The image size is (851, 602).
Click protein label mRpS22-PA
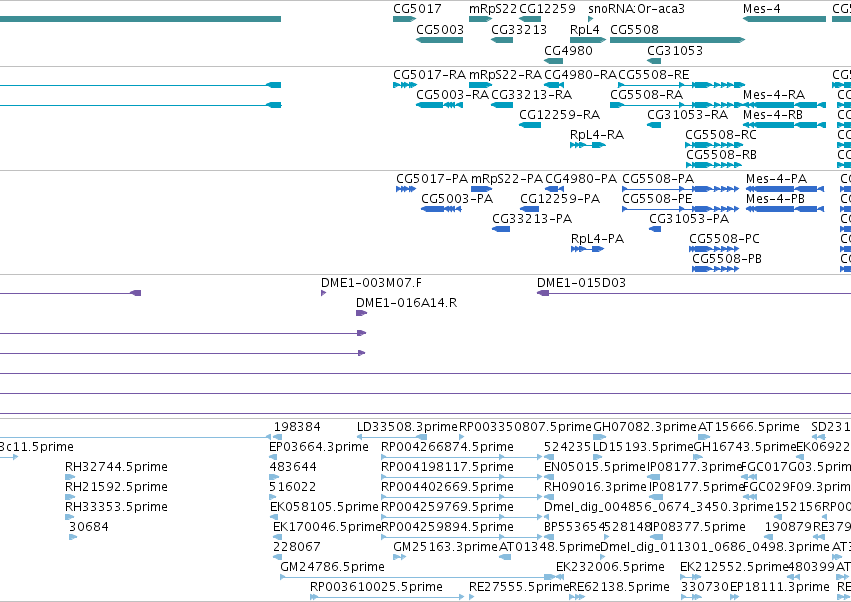[x=506, y=179]
